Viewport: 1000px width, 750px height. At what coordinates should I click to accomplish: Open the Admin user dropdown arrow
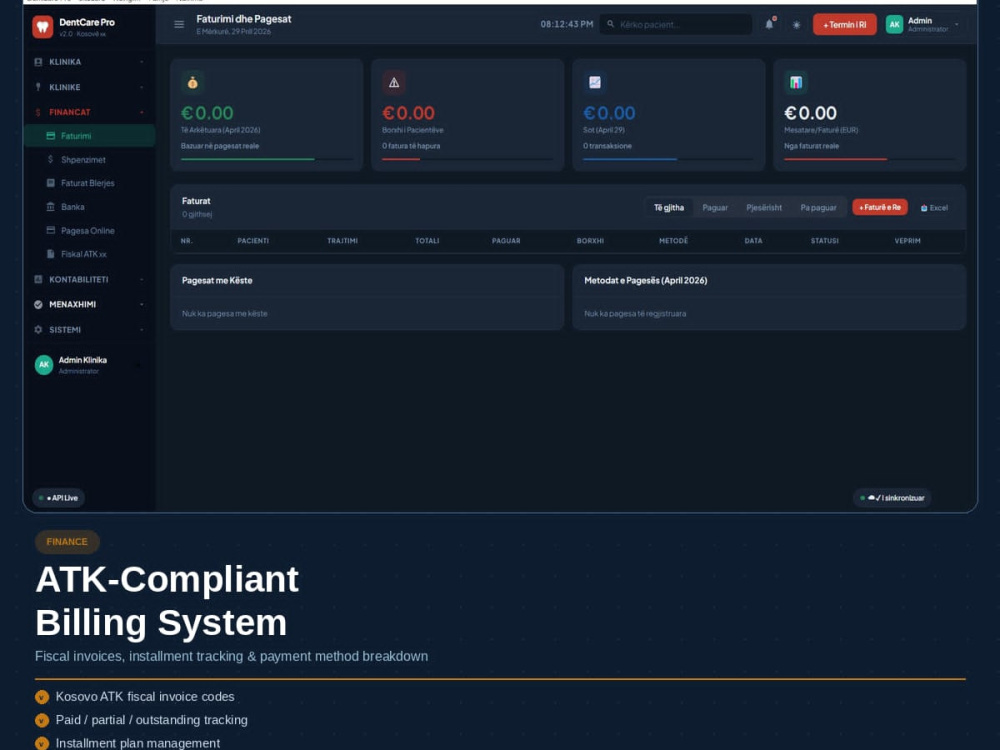(956, 24)
